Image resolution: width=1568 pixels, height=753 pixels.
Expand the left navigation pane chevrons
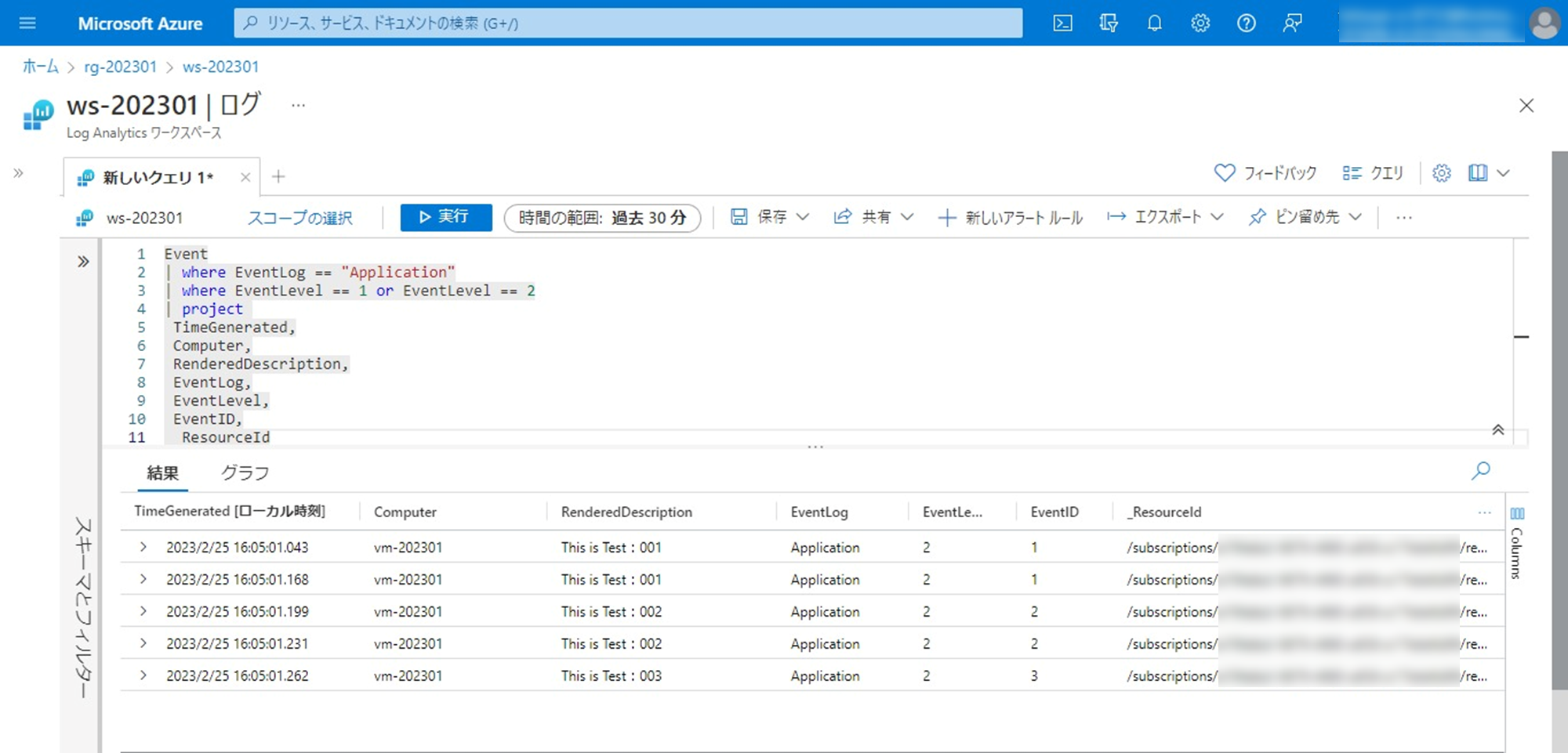[x=19, y=173]
